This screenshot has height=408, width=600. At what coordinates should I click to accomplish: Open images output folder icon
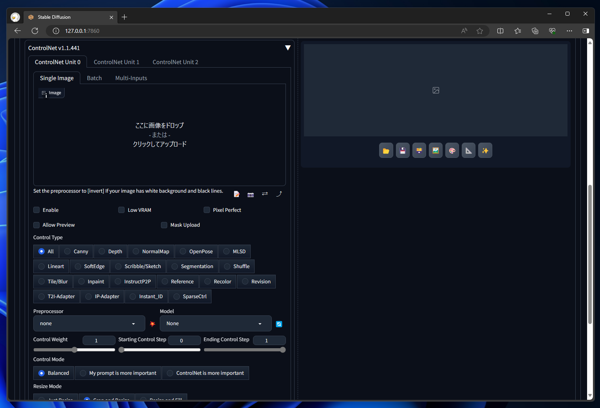click(x=386, y=151)
